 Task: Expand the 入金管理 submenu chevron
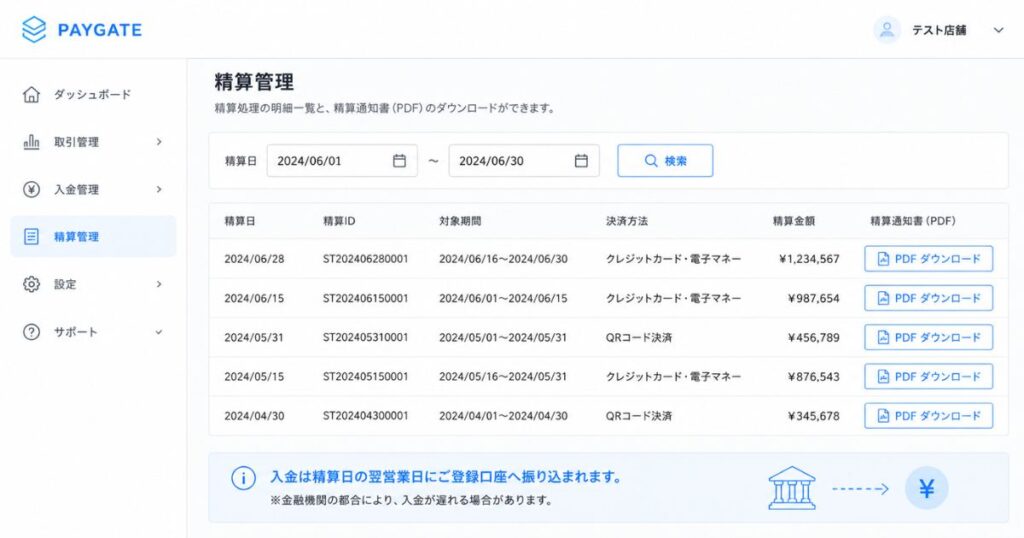coord(159,189)
